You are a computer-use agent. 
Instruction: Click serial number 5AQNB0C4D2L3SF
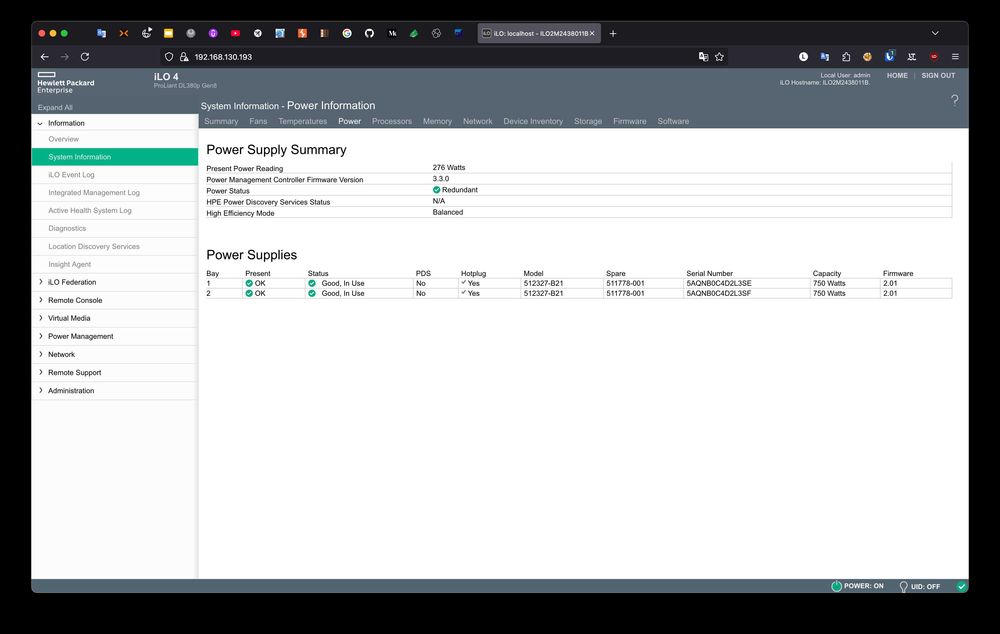click(x=719, y=293)
